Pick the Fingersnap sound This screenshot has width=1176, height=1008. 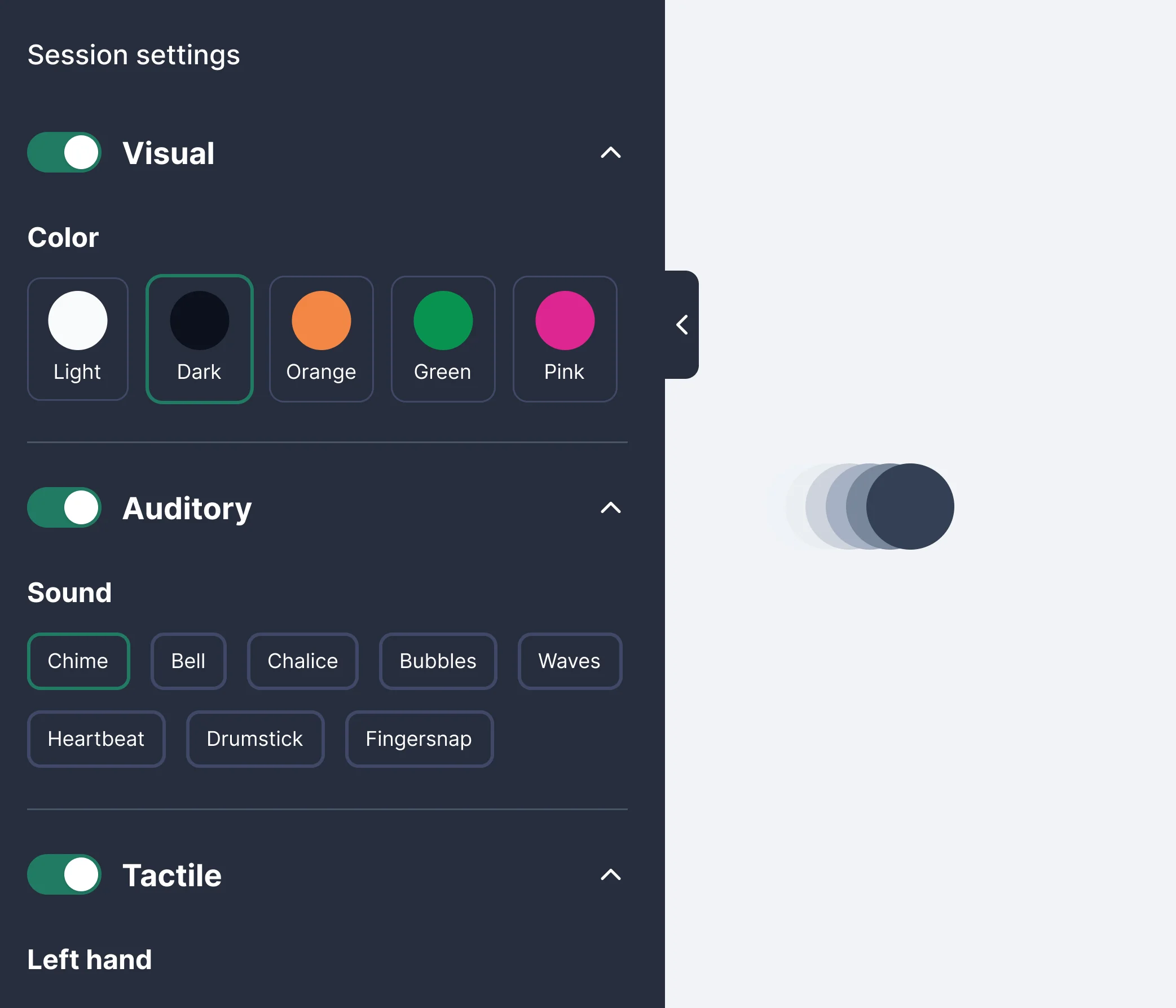click(419, 739)
